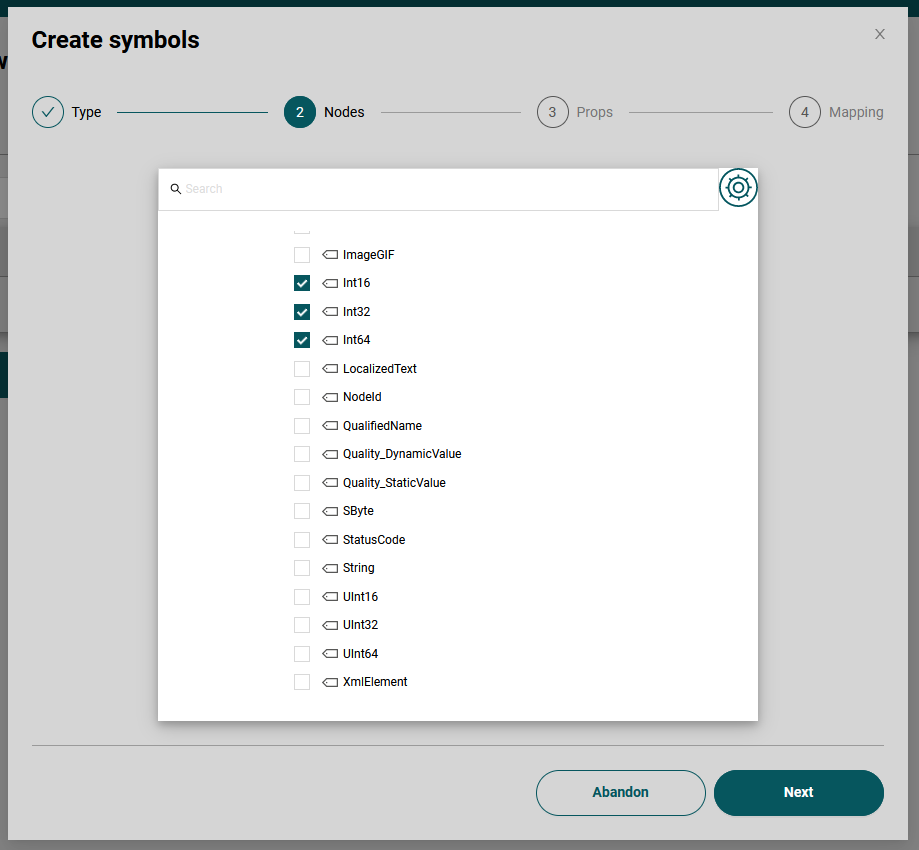Viewport: 919px width, 850px height.
Task: Tick the UInt32 node checkbox
Action: (x=302, y=625)
